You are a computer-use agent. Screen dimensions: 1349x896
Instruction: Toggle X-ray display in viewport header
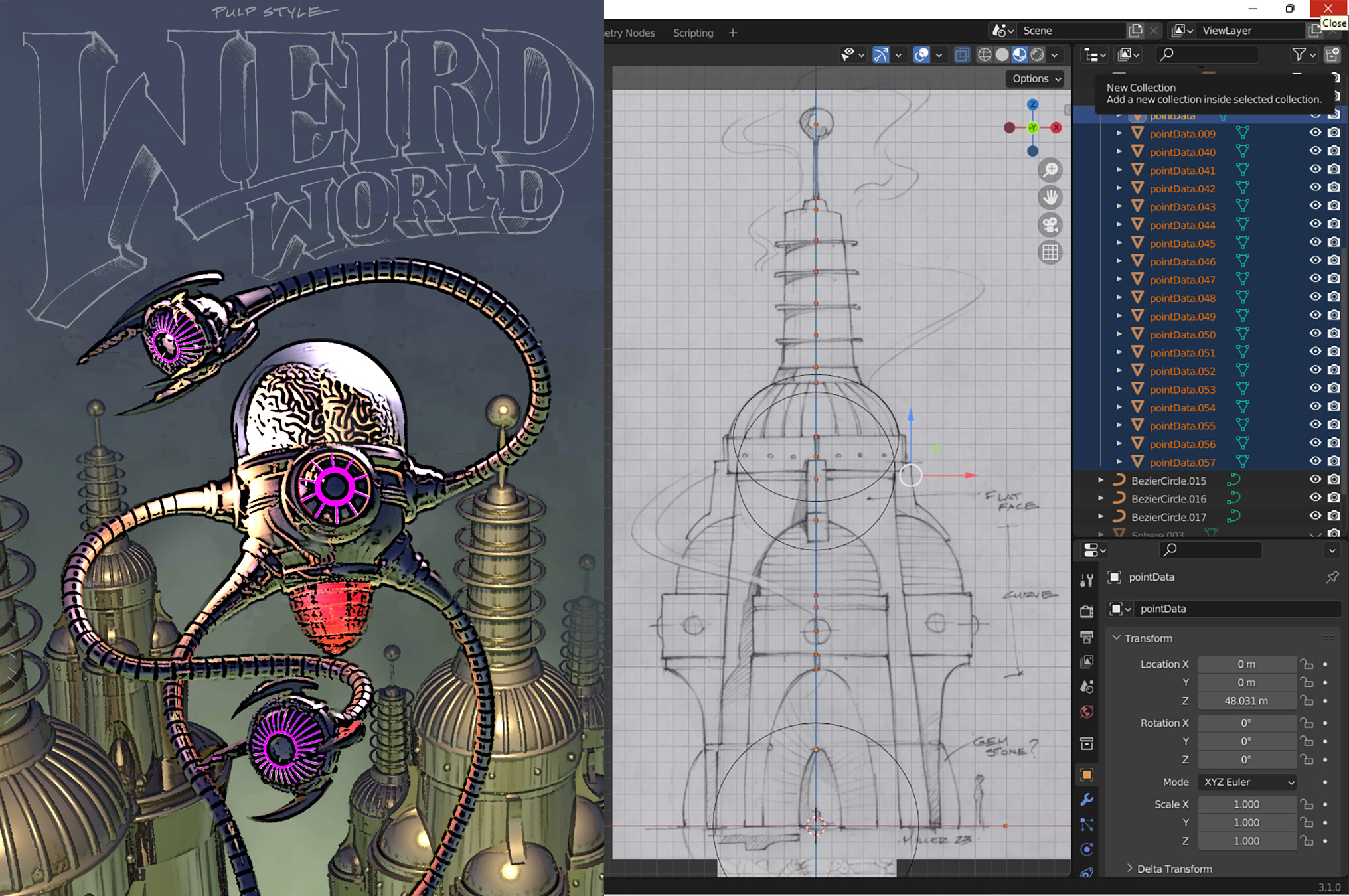pyautogui.click(x=961, y=55)
